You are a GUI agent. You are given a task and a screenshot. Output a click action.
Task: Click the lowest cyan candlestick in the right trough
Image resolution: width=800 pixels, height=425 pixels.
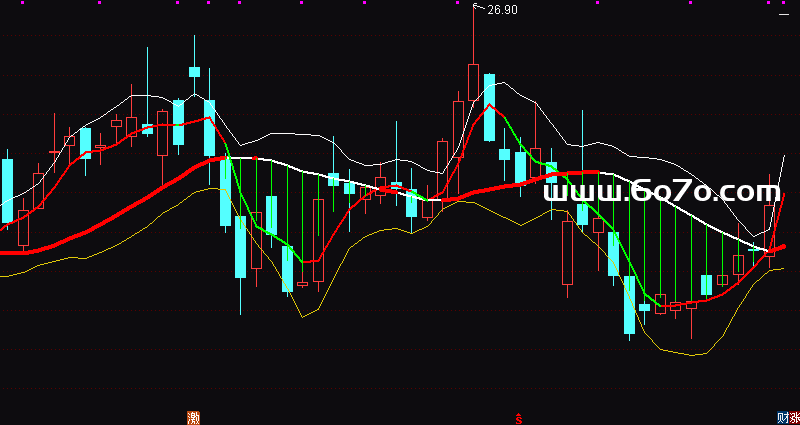(629, 305)
